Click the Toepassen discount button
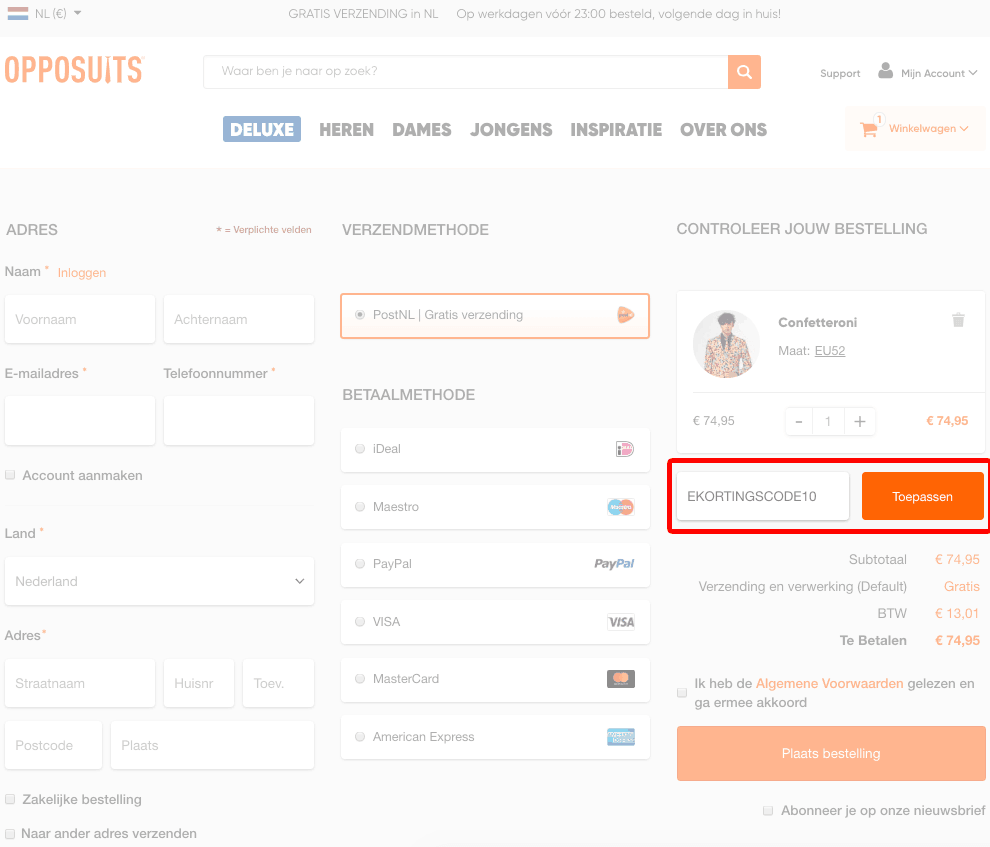990x847 pixels. [x=922, y=496]
